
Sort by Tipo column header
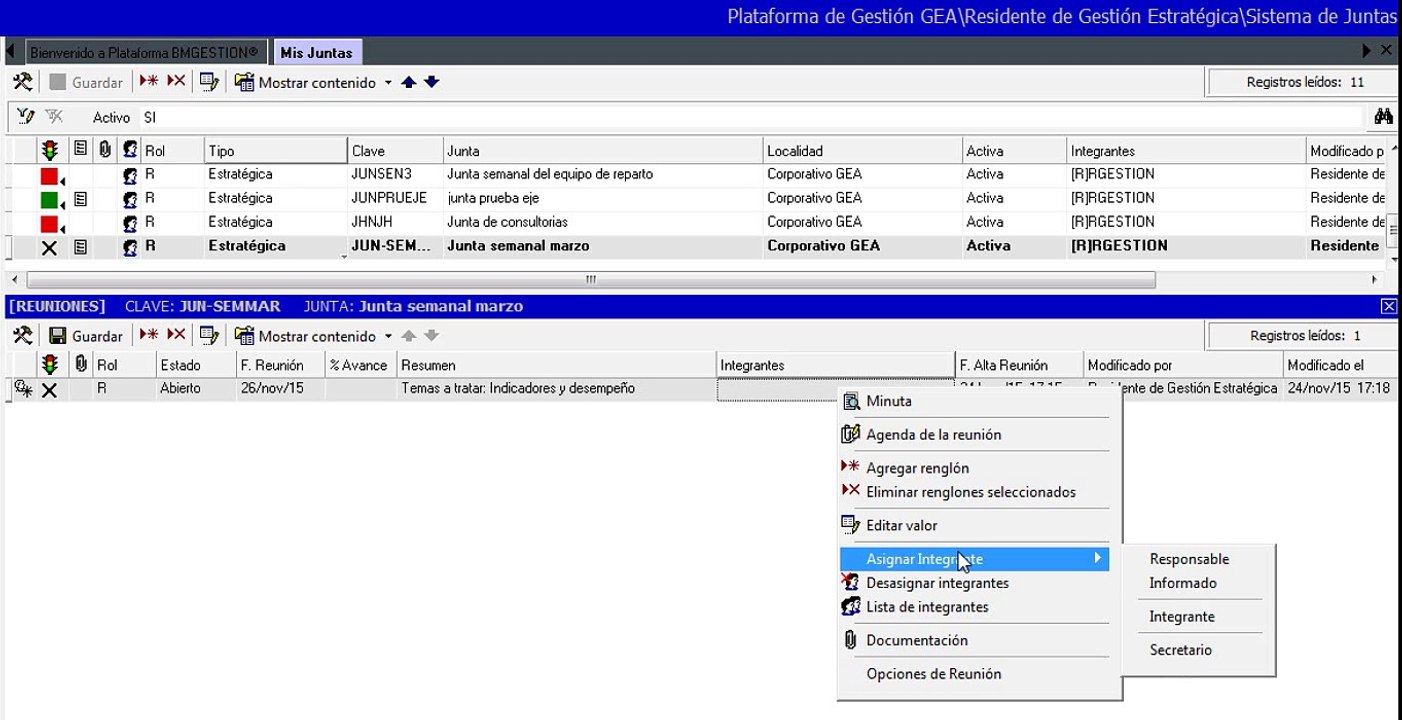[276, 151]
